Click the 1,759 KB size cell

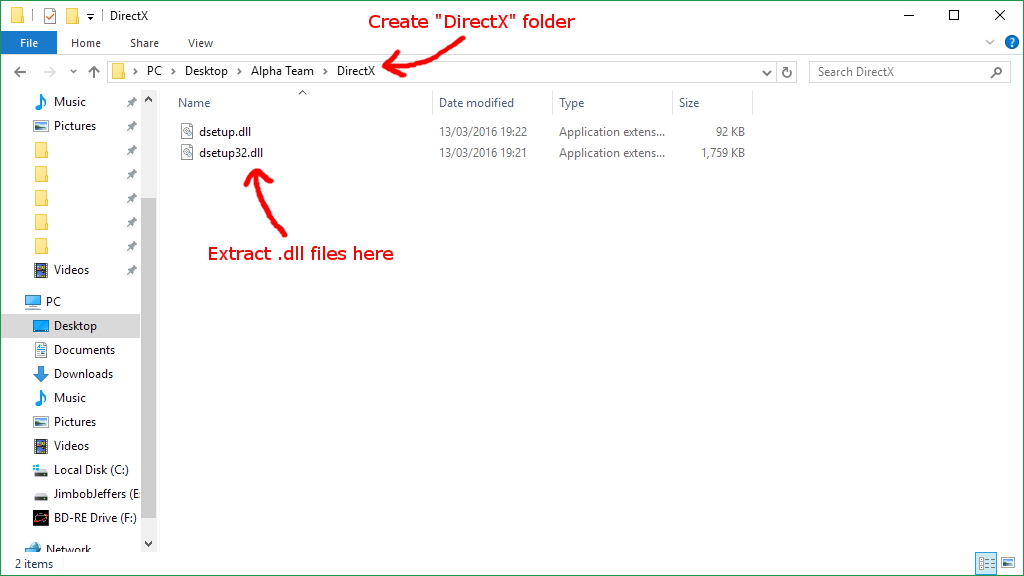pos(722,153)
